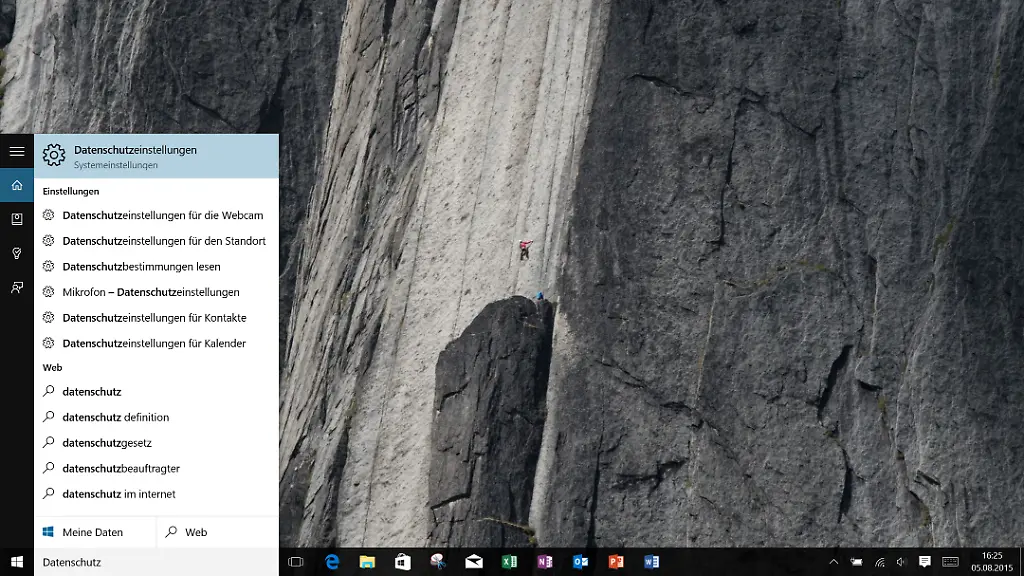Viewport: 1024px width, 576px height.
Task: Open the Action Center notification icon
Action: pos(926,562)
